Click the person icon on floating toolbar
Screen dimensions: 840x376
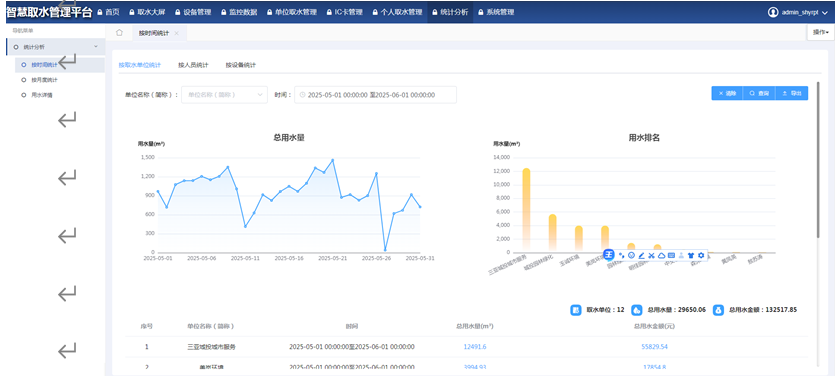click(681, 255)
